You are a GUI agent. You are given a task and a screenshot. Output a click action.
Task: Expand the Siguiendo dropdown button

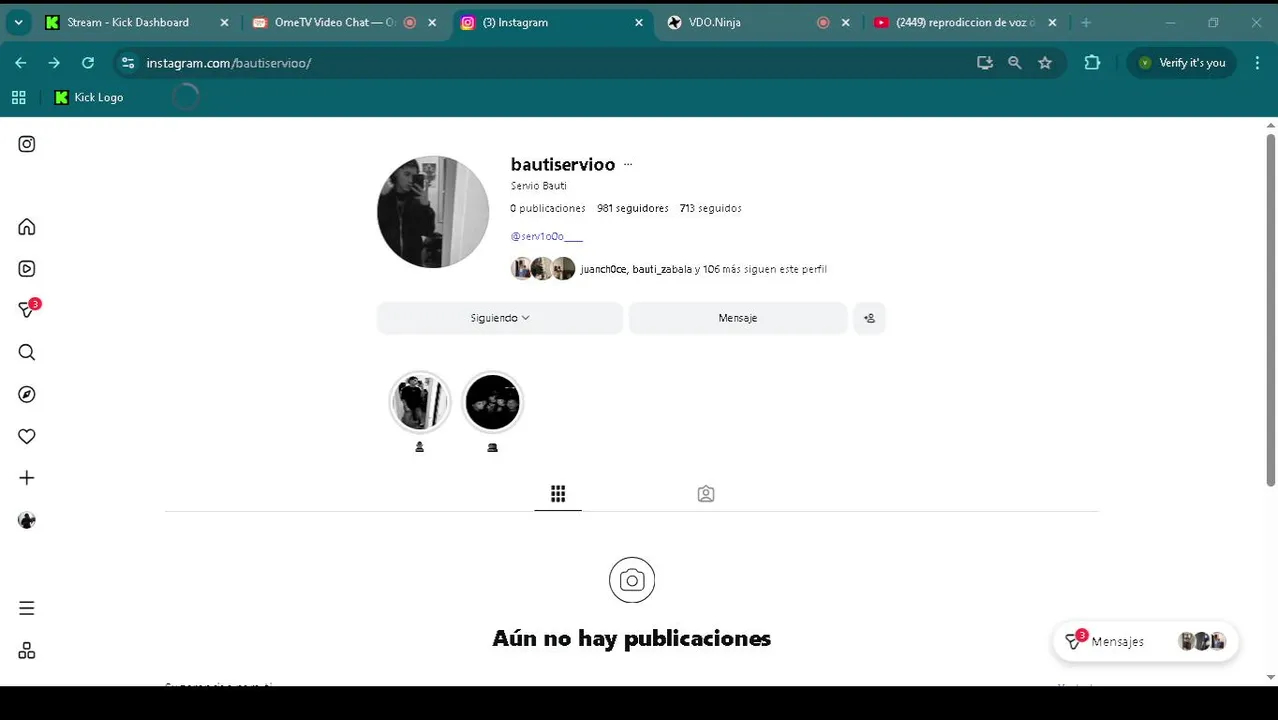(x=500, y=318)
